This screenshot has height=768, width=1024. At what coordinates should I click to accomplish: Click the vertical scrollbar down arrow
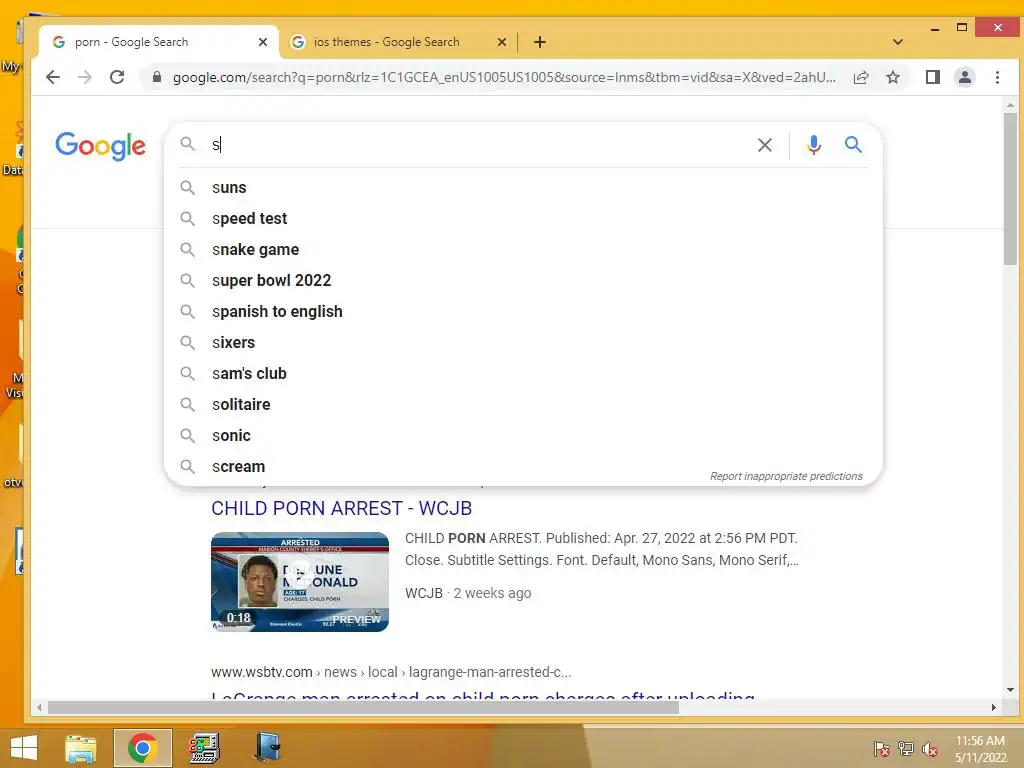coord(1010,690)
